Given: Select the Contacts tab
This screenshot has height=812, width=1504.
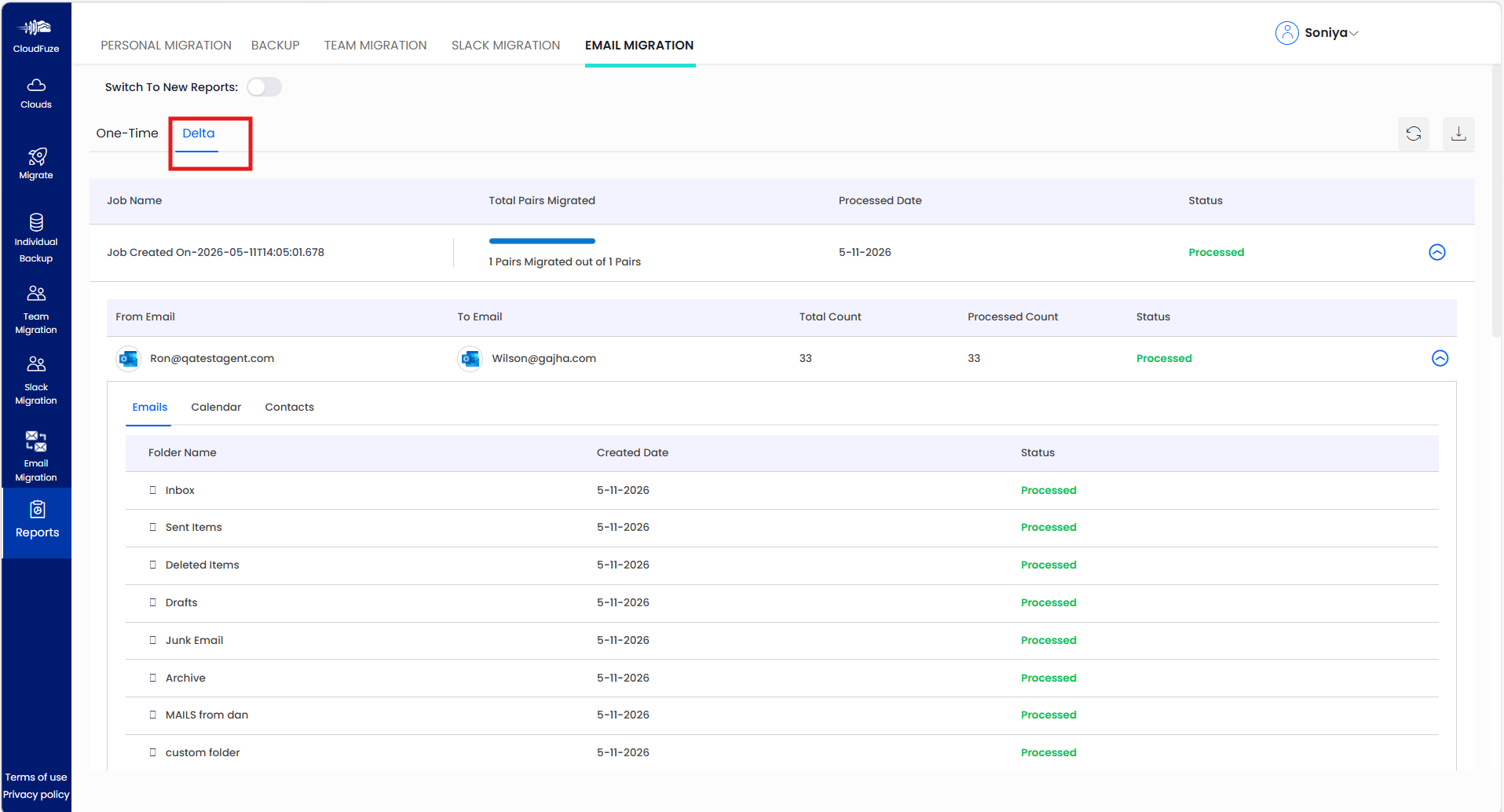Looking at the screenshot, I should [289, 407].
